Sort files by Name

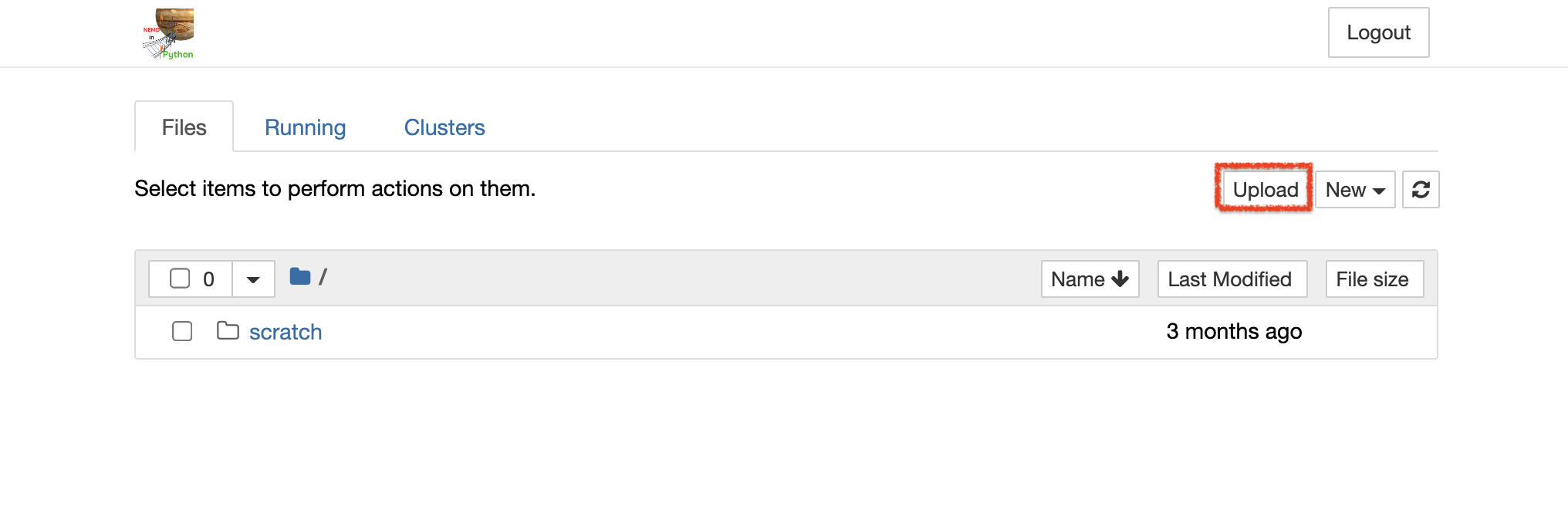(x=1078, y=279)
